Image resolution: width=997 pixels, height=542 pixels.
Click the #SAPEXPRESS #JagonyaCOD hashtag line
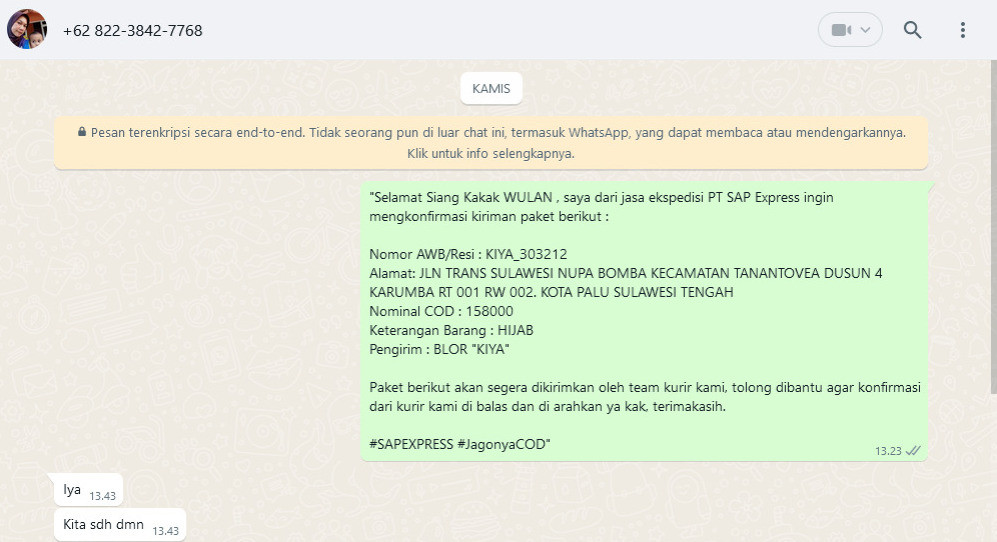(460, 444)
